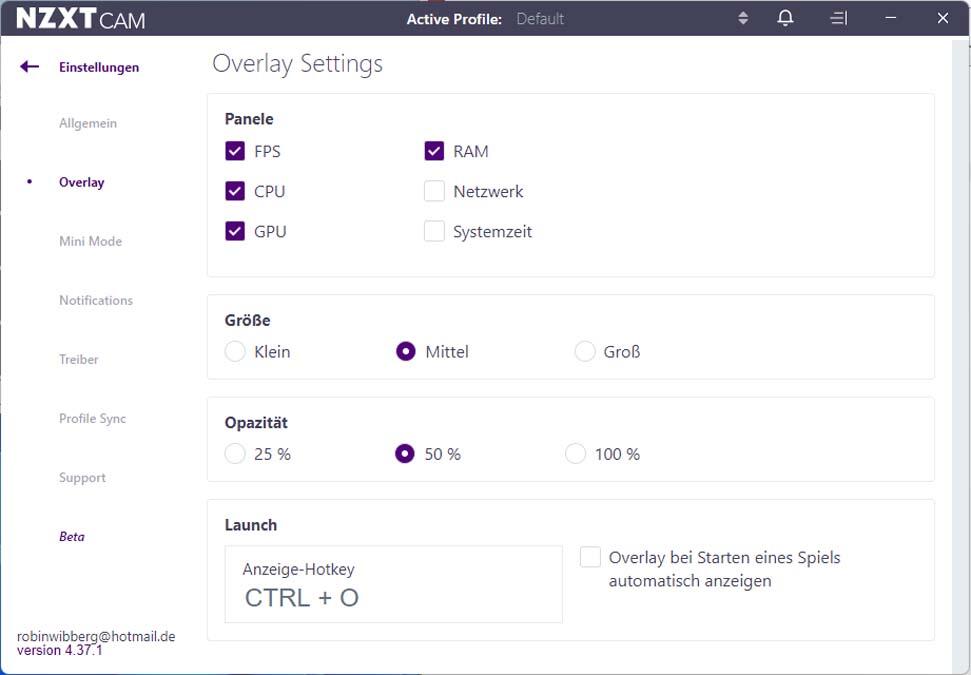This screenshot has height=675, width=971.
Task: Enable the Systemzeit panel checkbox
Action: pos(434,232)
